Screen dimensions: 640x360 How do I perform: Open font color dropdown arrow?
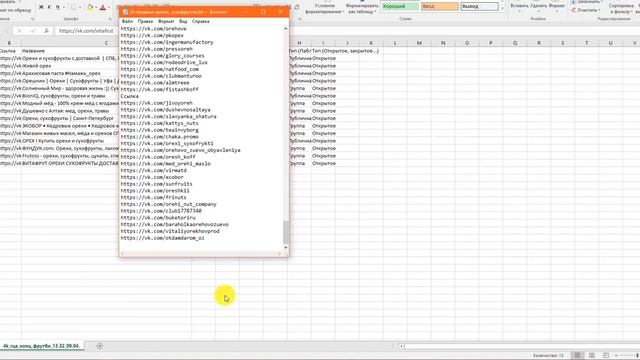108,7
